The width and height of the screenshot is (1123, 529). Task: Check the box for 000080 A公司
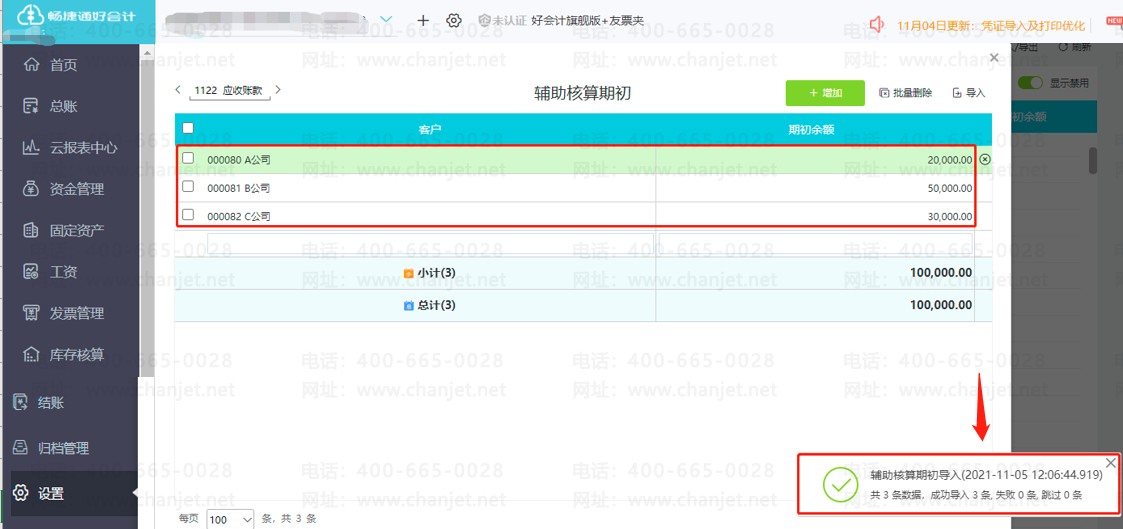pyautogui.click(x=188, y=158)
